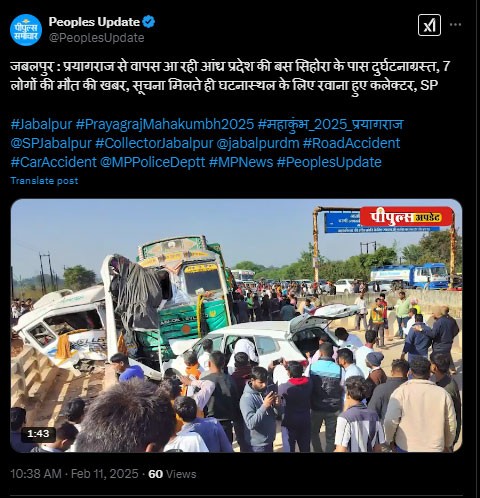Open the #Jabalpur hashtag
Image resolution: width=480 pixels, height=498 pixels.
pyautogui.click(x=41, y=124)
